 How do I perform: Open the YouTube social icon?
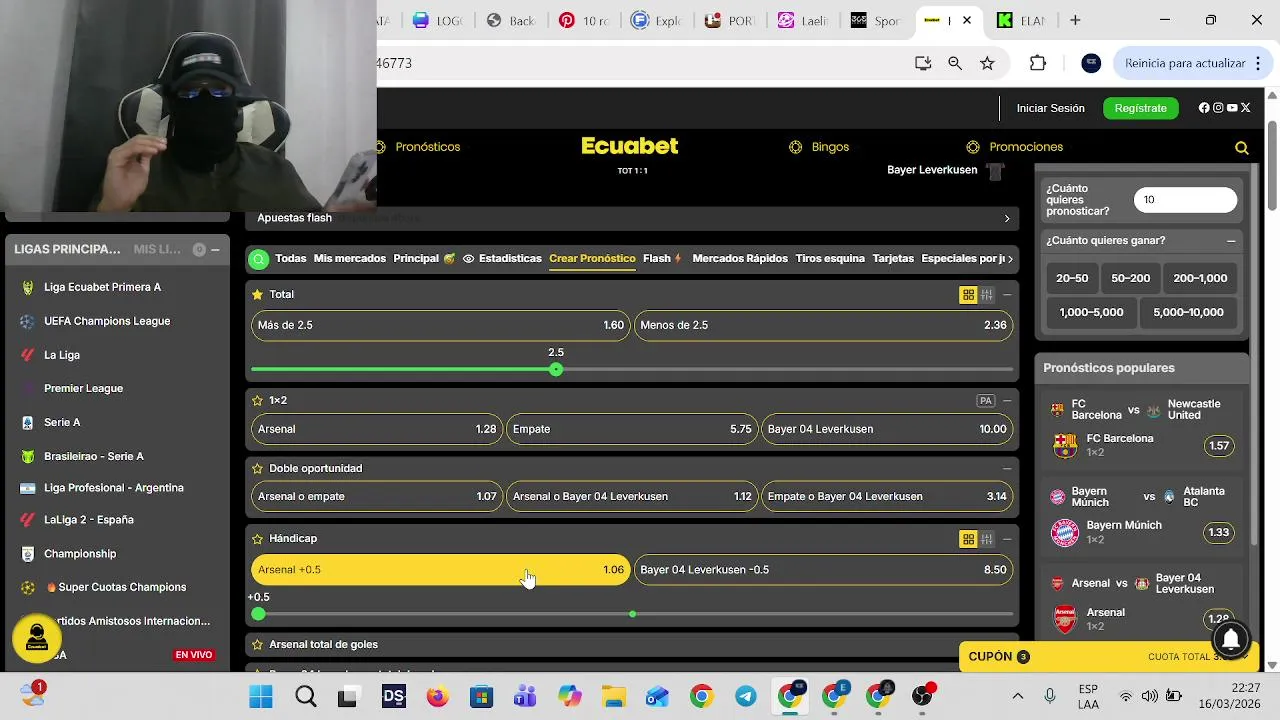point(1232,108)
